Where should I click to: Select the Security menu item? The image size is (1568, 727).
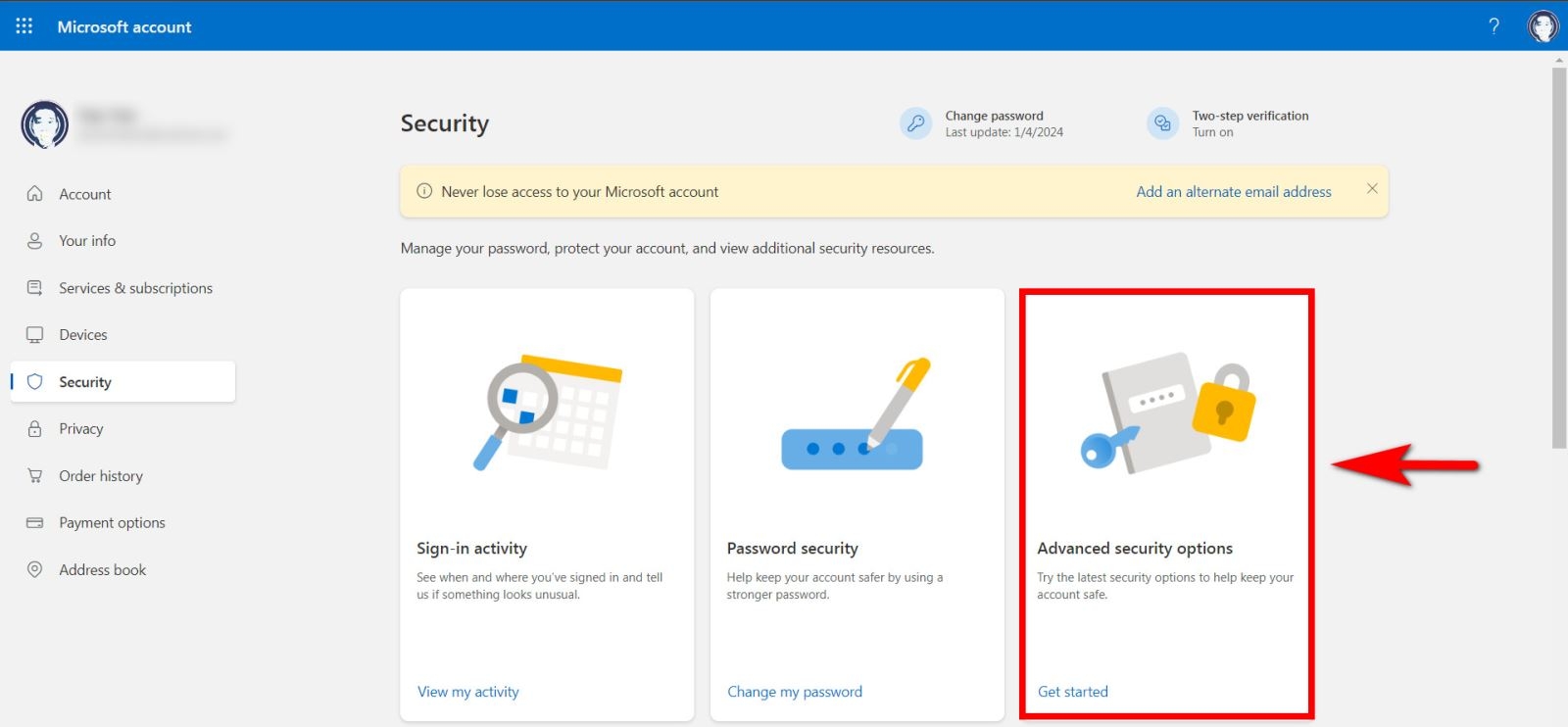point(122,382)
